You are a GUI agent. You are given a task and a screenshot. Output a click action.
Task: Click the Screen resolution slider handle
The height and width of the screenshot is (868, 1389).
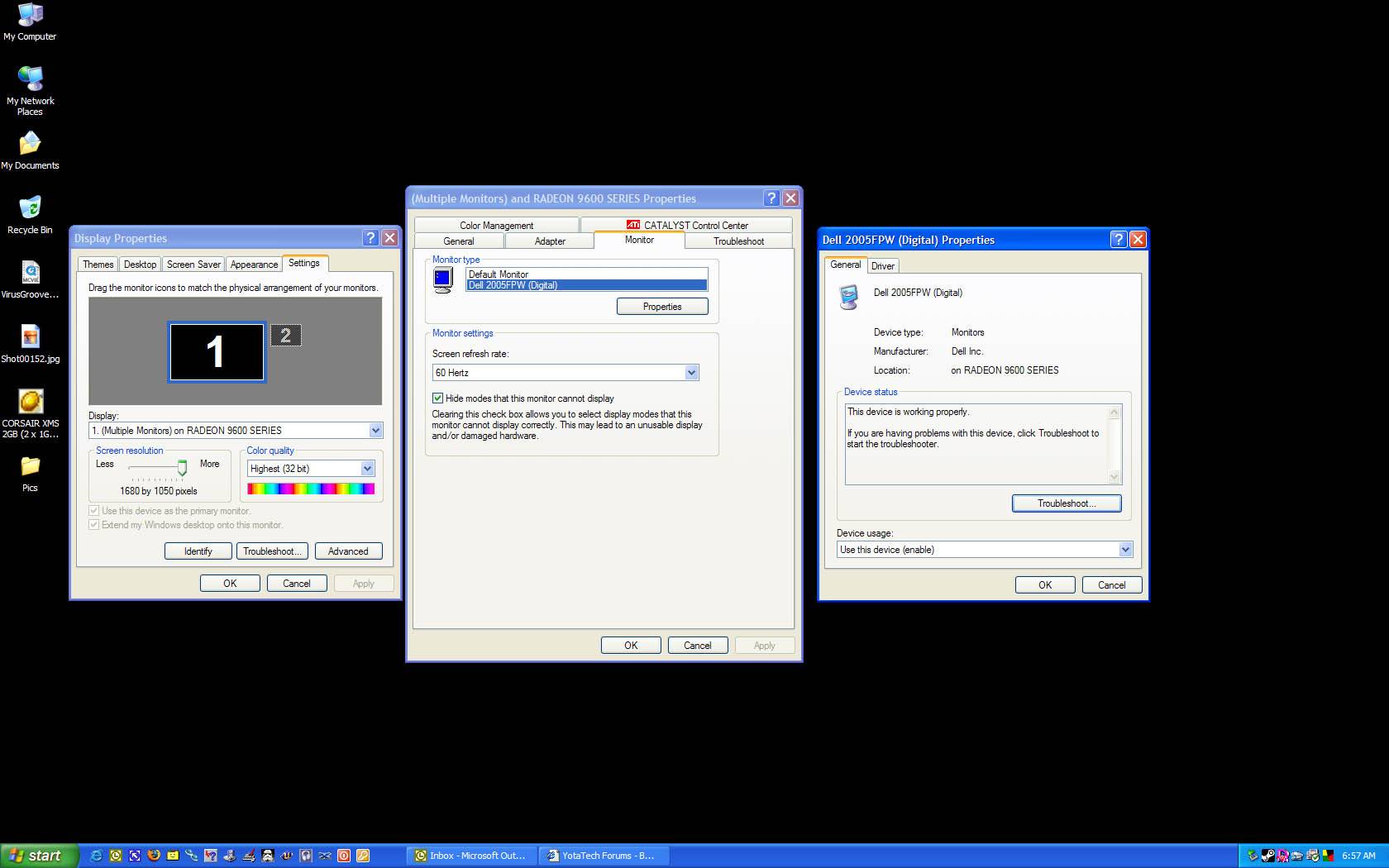182,468
